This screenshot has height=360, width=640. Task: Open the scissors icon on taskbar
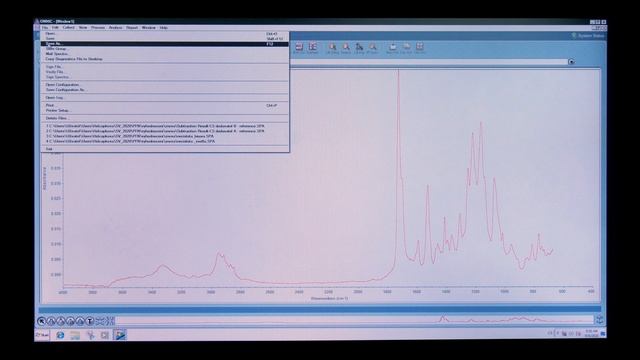(90, 335)
